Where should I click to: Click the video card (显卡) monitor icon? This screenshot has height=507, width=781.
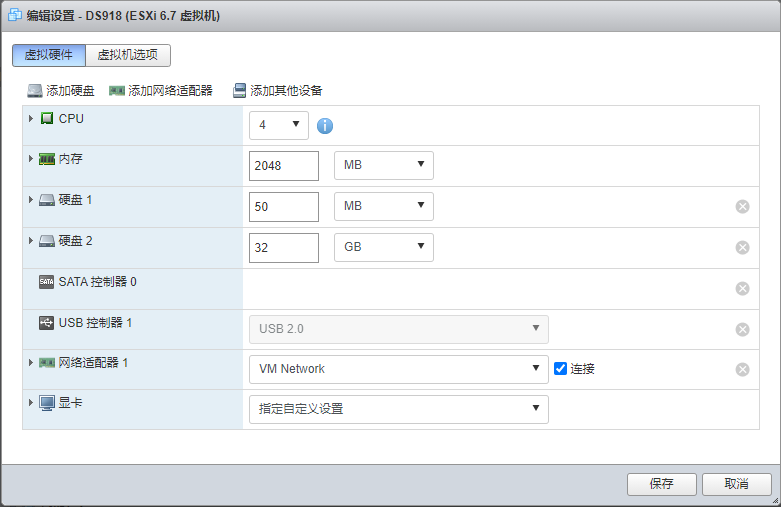tap(47, 403)
